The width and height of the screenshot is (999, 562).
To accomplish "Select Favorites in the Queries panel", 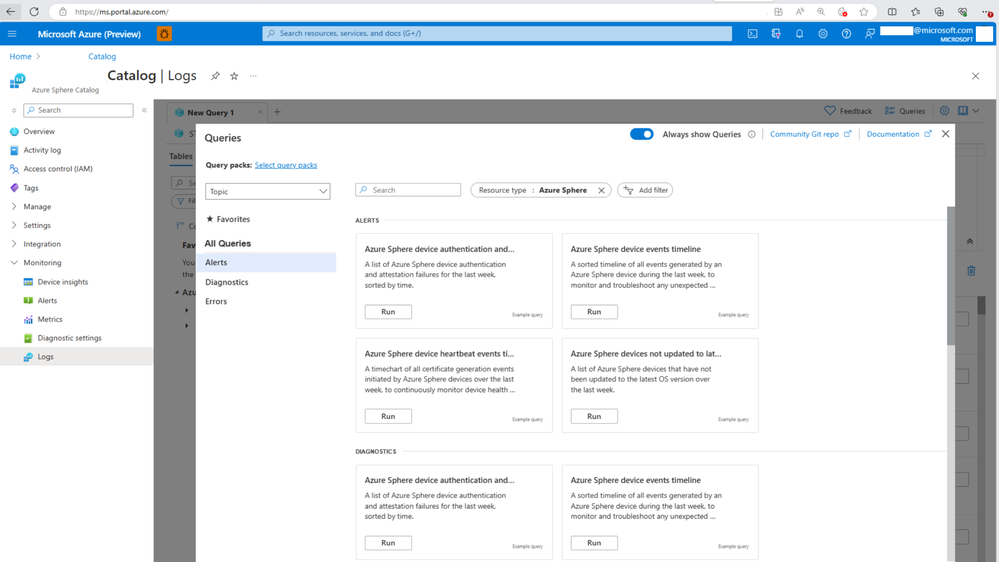I will point(228,219).
